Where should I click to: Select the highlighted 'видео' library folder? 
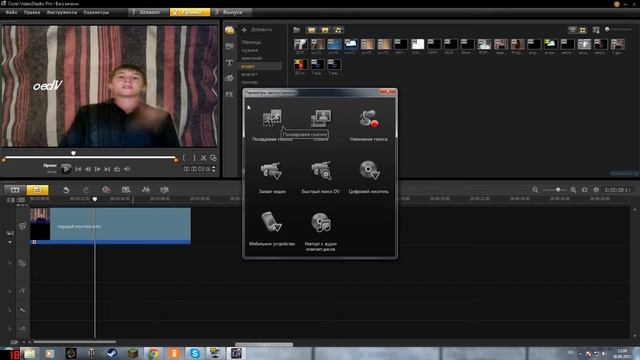click(260, 66)
